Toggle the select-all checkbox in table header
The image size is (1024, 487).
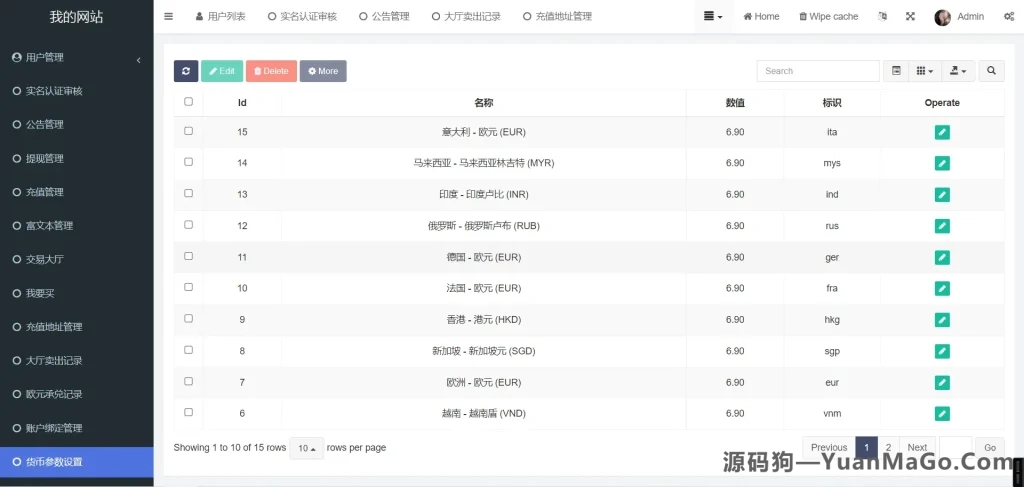click(x=189, y=101)
